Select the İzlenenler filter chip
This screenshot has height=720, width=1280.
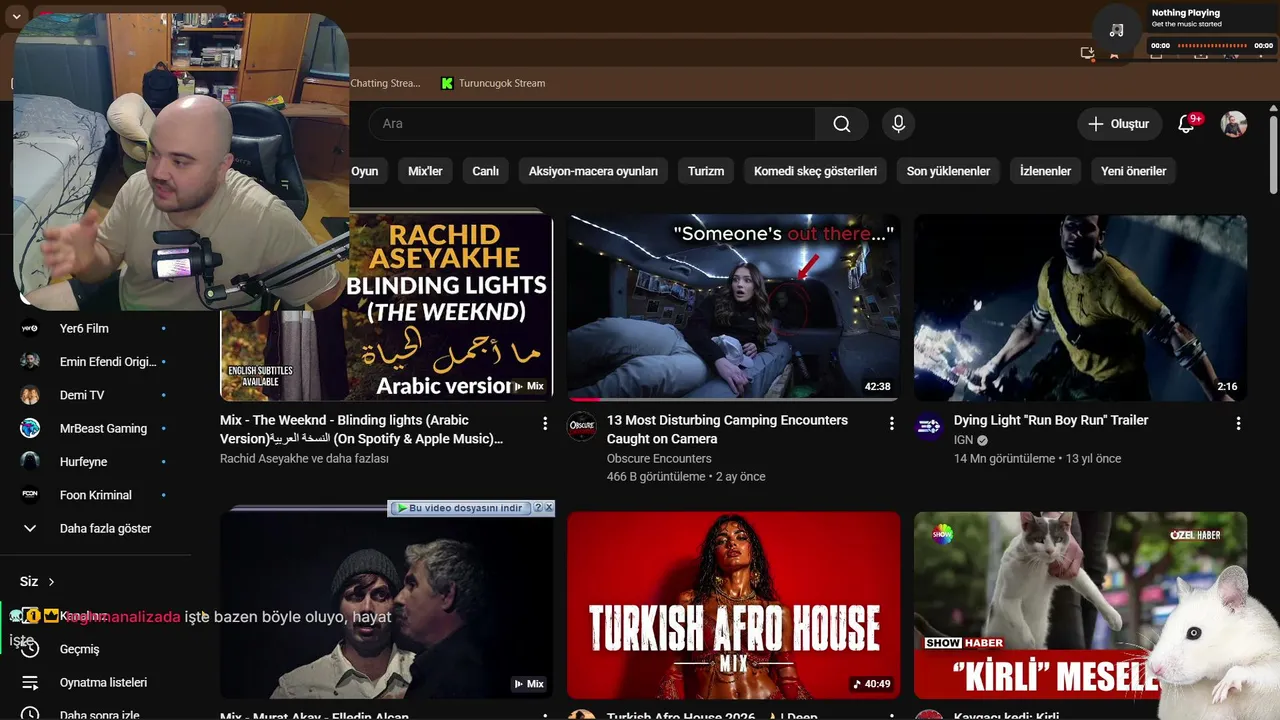[1045, 171]
